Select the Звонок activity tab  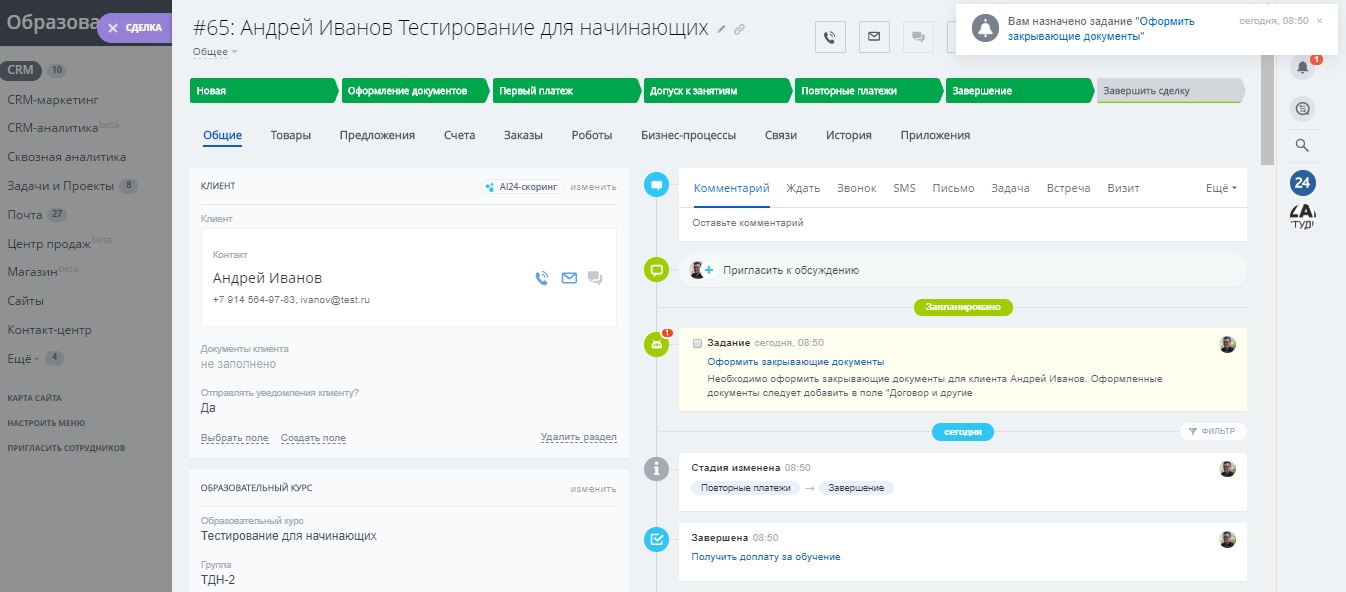pyautogui.click(x=856, y=188)
